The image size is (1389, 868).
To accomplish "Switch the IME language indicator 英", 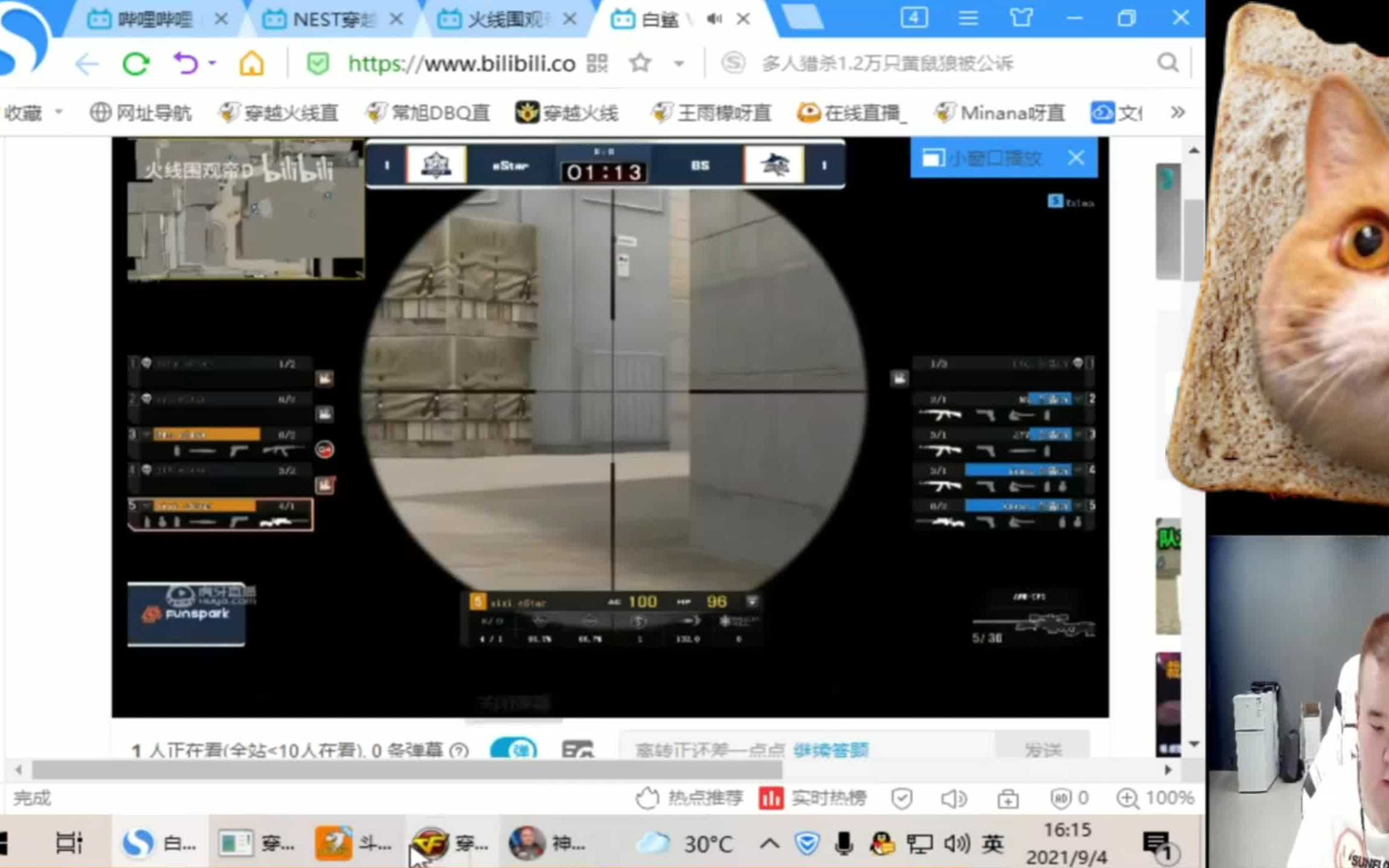I will click(992, 843).
